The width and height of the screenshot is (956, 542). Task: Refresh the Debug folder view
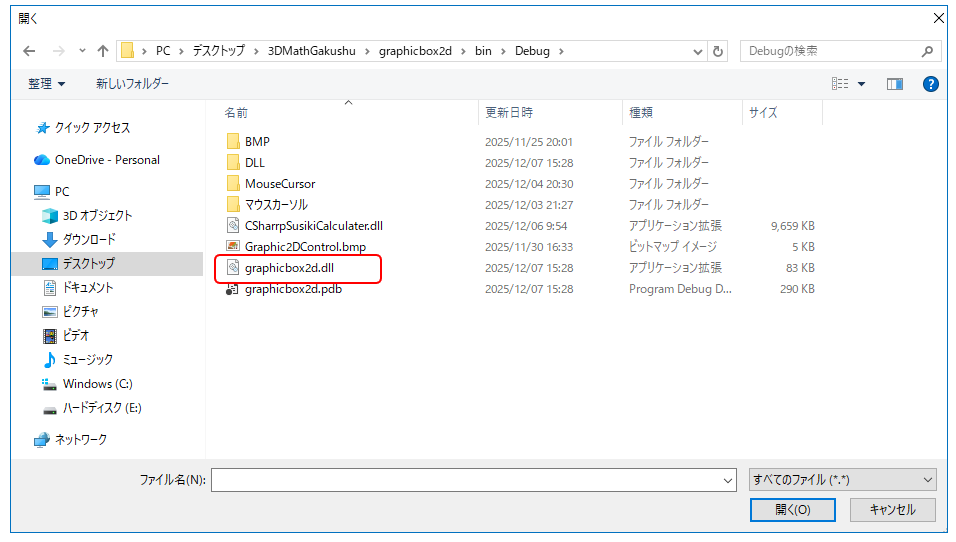[717, 51]
